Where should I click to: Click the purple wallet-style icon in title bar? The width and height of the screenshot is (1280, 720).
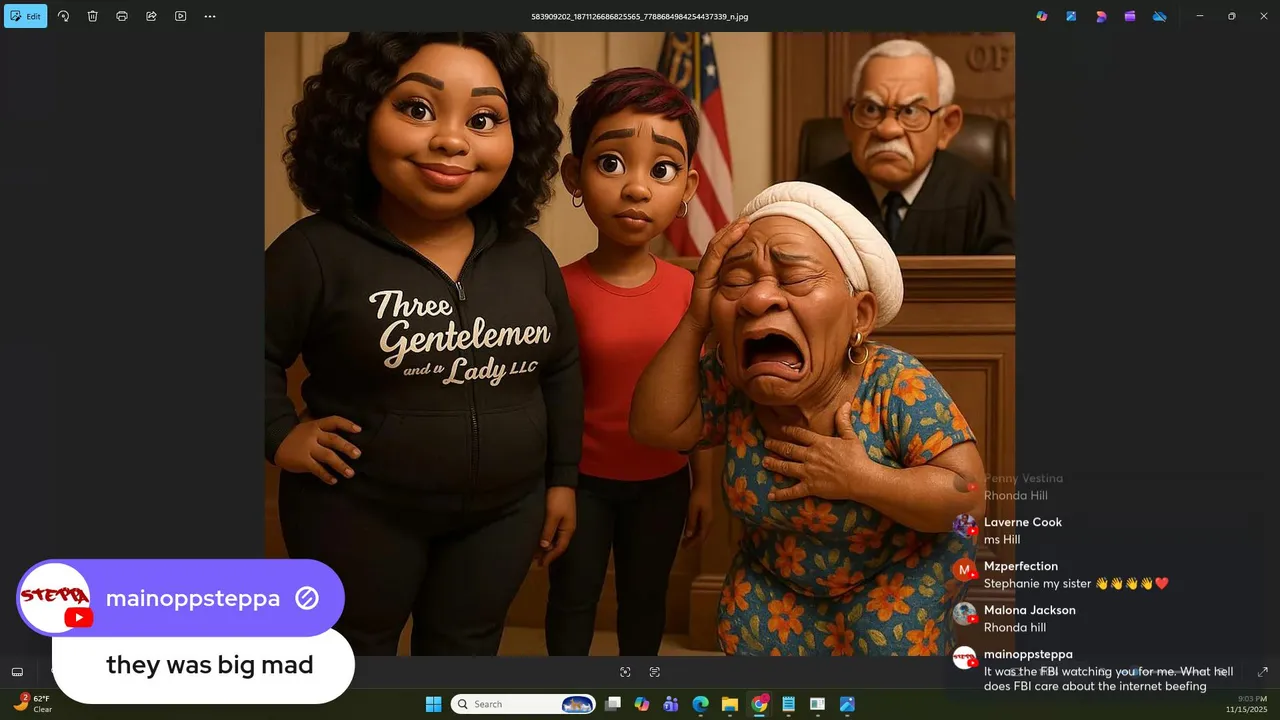click(1130, 16)
